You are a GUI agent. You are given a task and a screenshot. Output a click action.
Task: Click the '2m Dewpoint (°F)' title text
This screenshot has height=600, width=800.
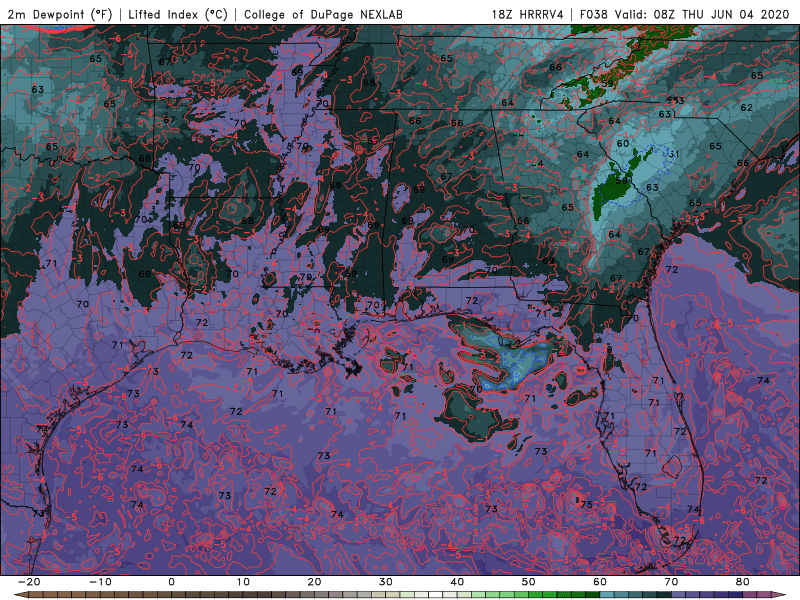pyautogui.click(x=59, y=14)
